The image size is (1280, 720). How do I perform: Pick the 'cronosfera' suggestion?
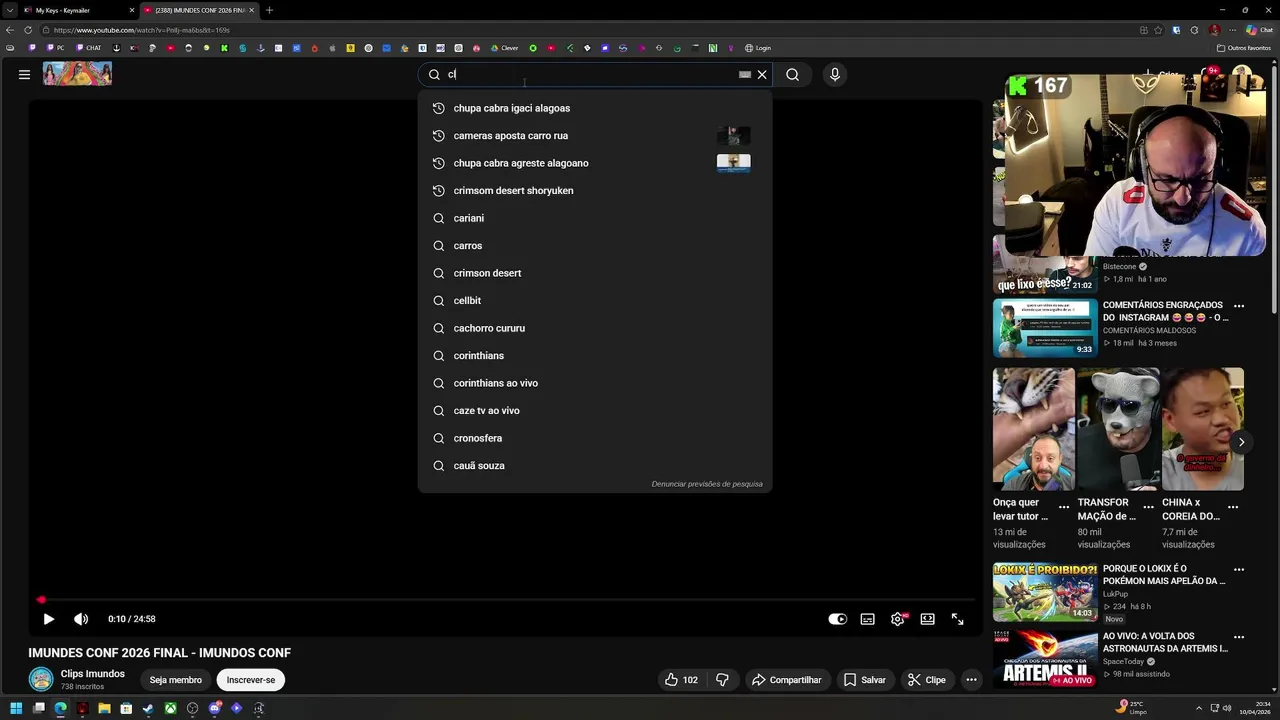594,438
